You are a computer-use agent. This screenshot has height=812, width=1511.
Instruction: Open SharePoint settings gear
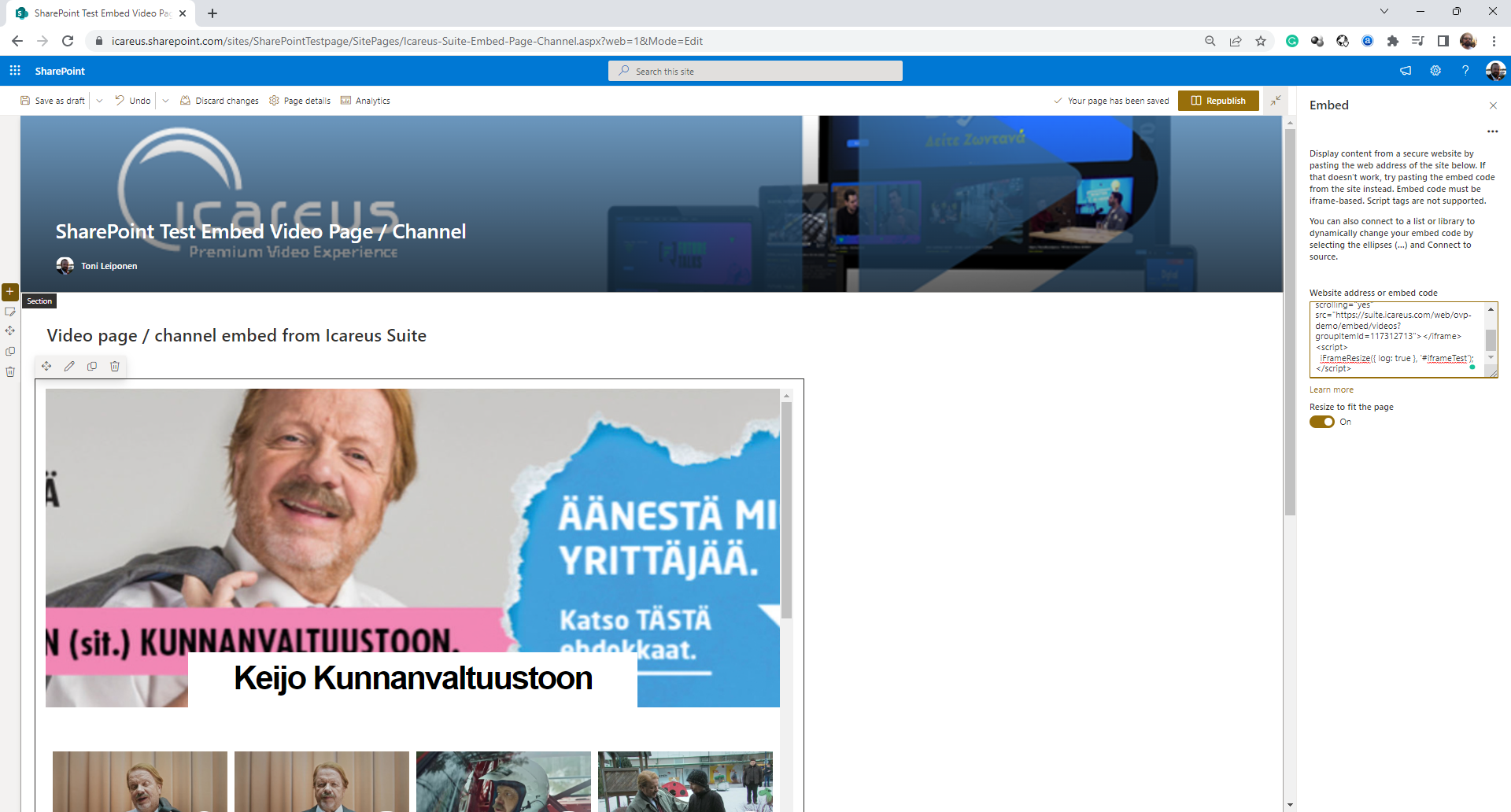pyautogui.click(x=1435, y=71)
